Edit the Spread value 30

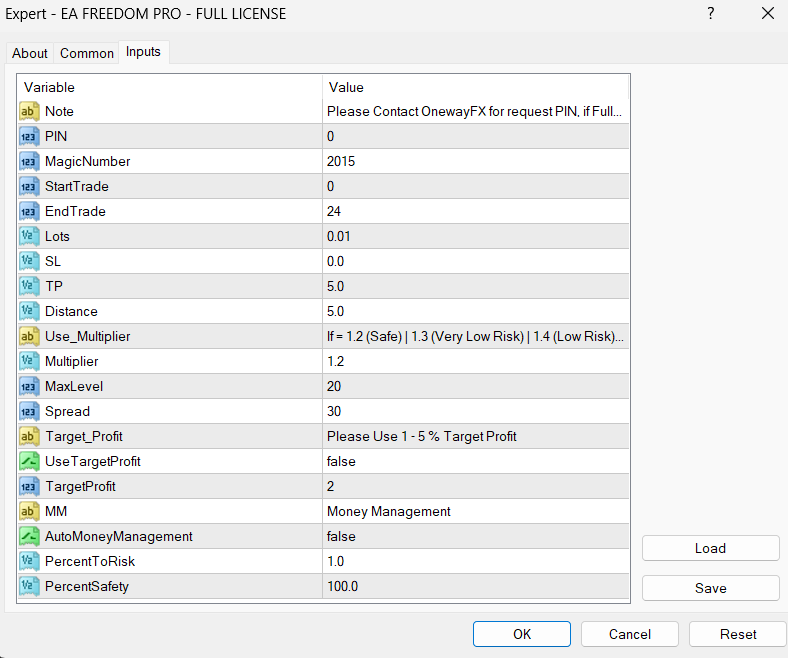[475, 411]
